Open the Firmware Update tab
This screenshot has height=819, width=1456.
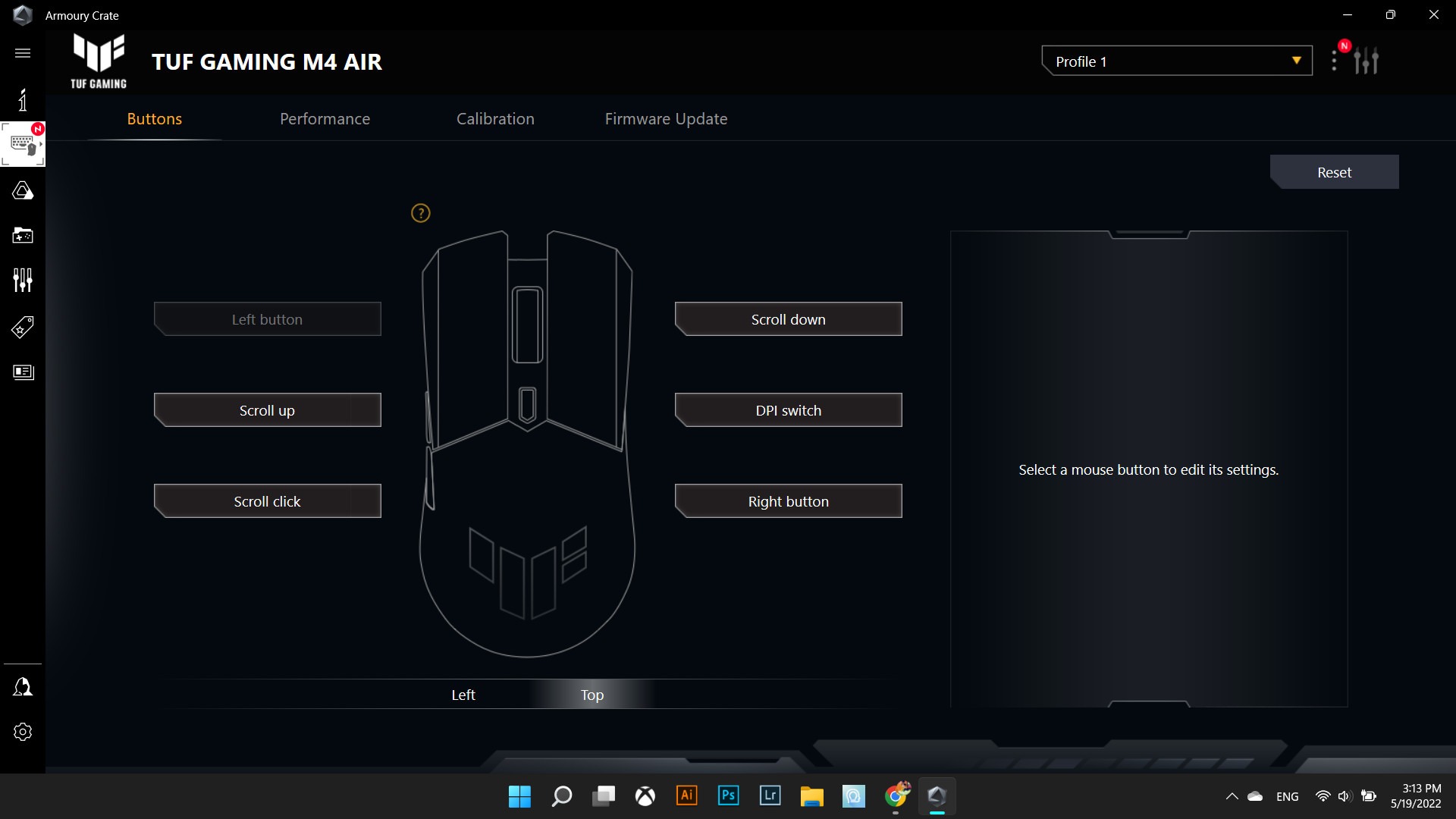click(667, 119)
